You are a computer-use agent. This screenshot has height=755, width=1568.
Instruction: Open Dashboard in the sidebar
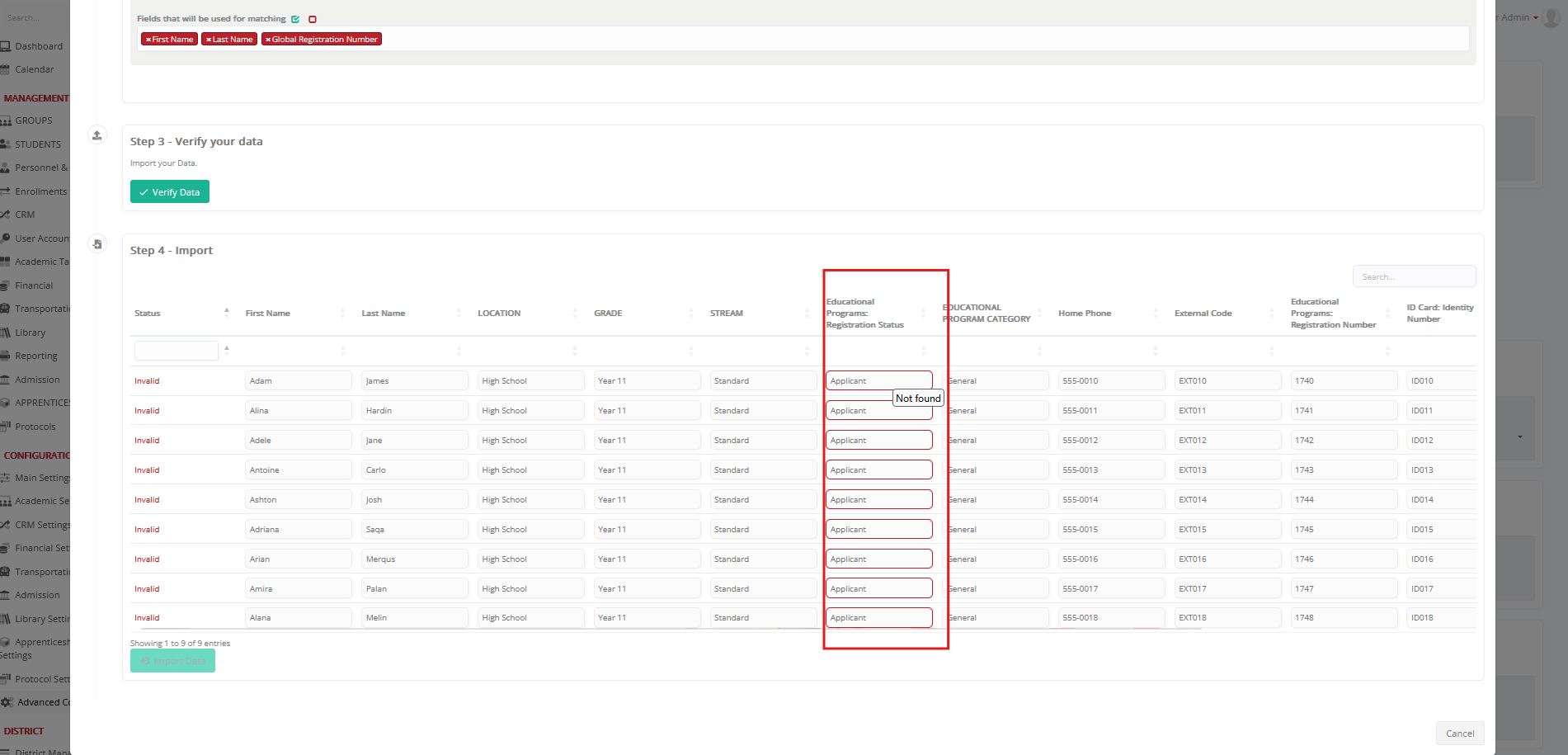pos(38,46)
